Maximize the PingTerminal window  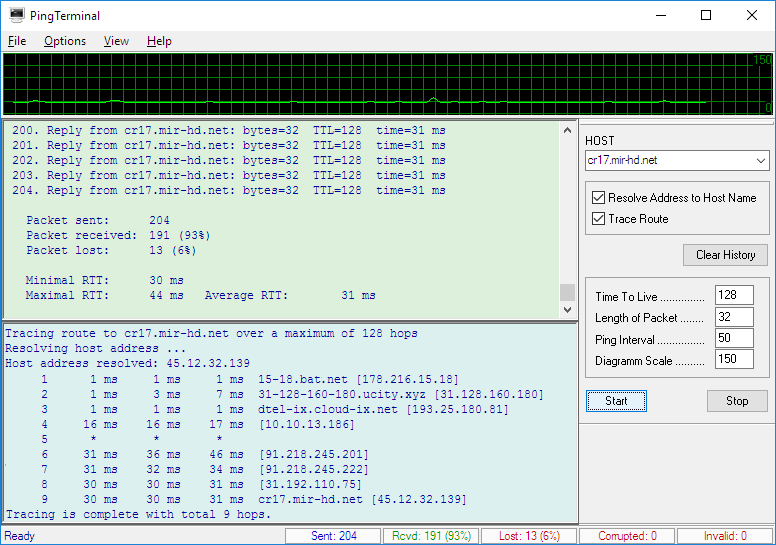pos(706,15)
